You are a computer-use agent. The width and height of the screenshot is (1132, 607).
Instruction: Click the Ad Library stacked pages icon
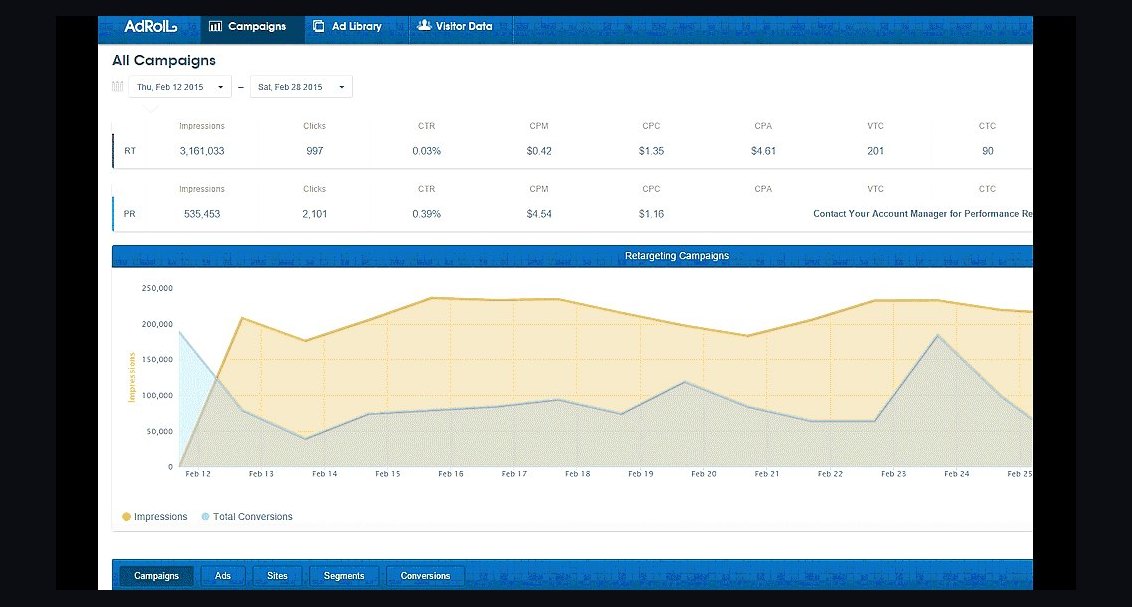pyautogui.click(x=318, y=26)
